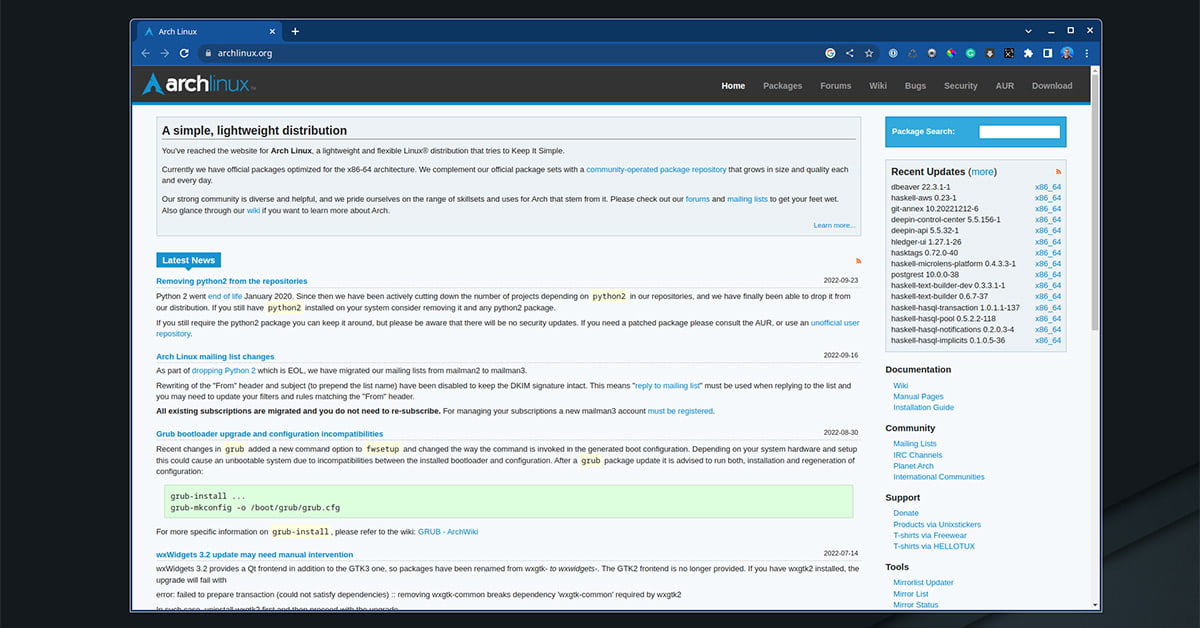Screen dimensions: 1200x628
Task: Reload the page with the refresh icon
Action: pos(184,53)
